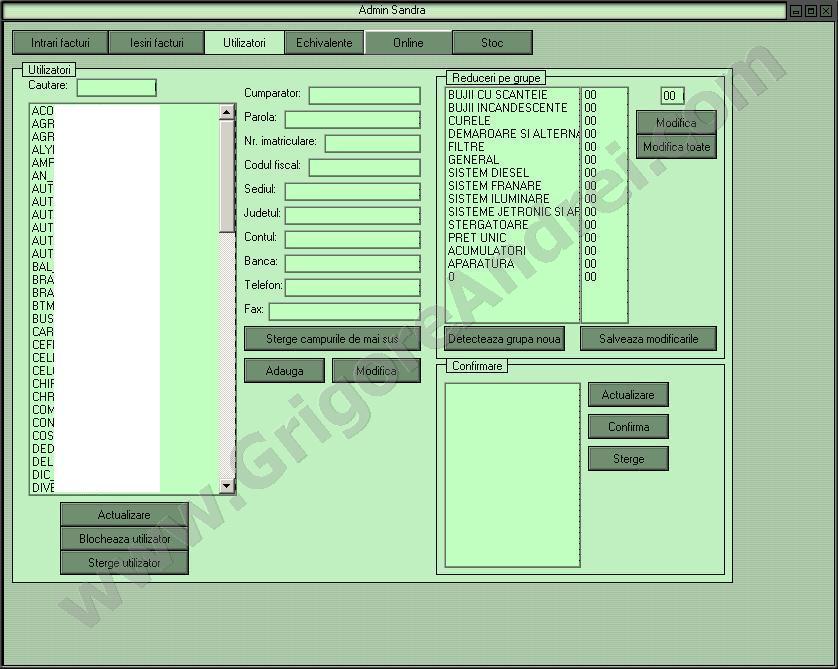The height and width of the screenshot is (669, 838).
Task: Click the user list scroll-down arrow
Action: [227, 486]
